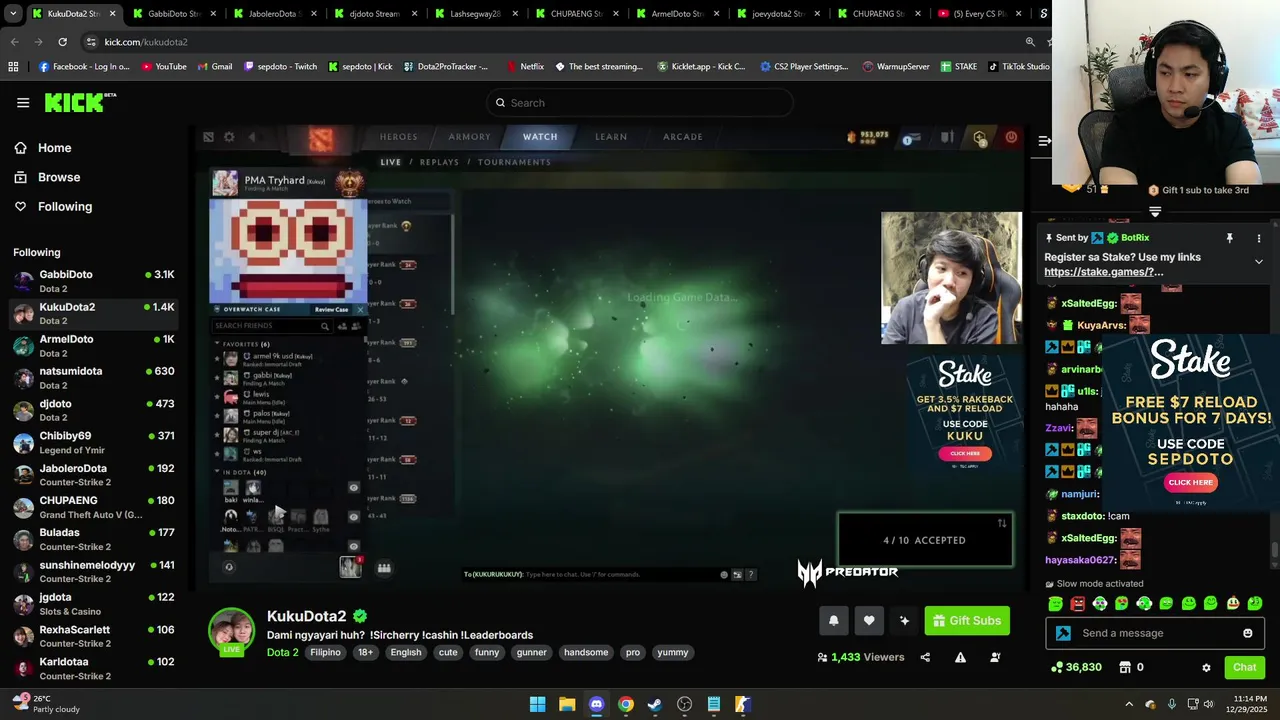Open RexhaScarlett channel in Following list

pos(93,636)
